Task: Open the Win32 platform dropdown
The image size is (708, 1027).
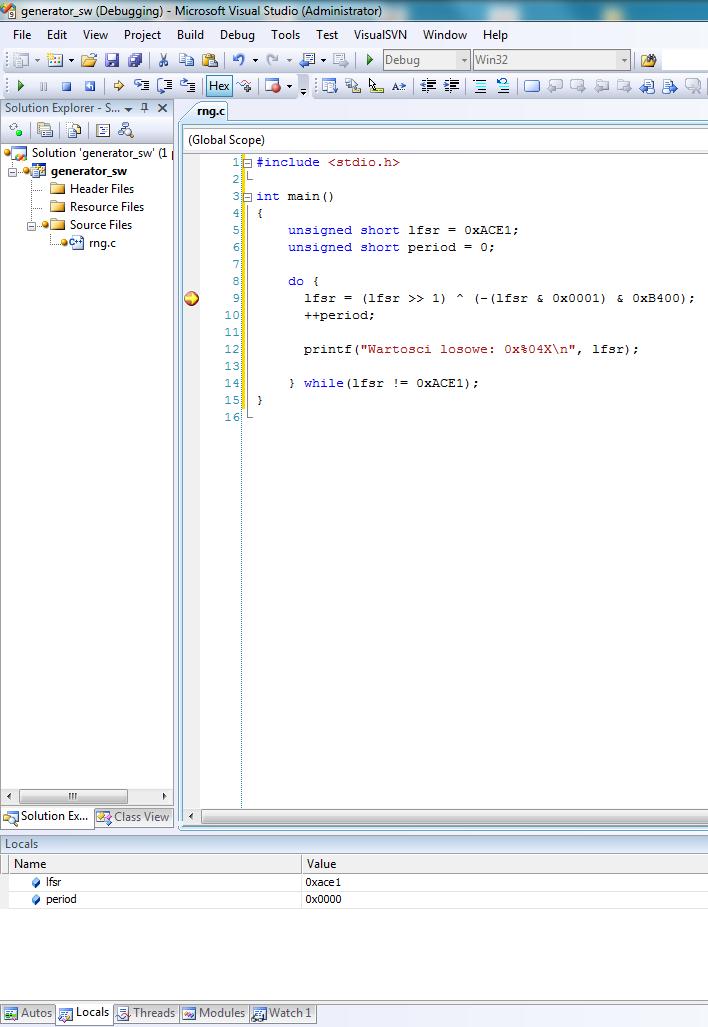Action: pyautogui.click(x=624, y=60)
